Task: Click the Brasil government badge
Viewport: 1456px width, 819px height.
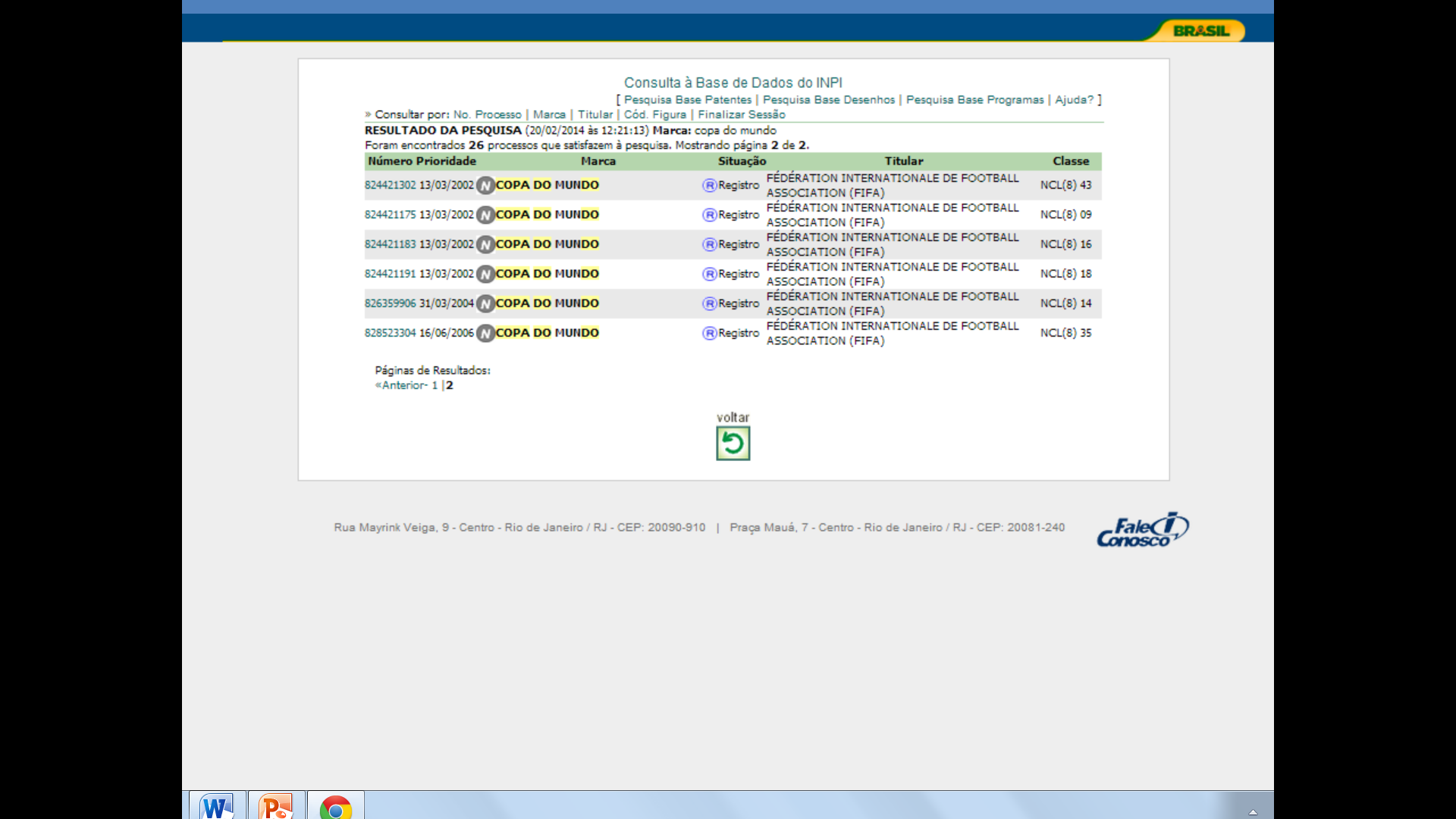Action: (x=1200, y=31)
